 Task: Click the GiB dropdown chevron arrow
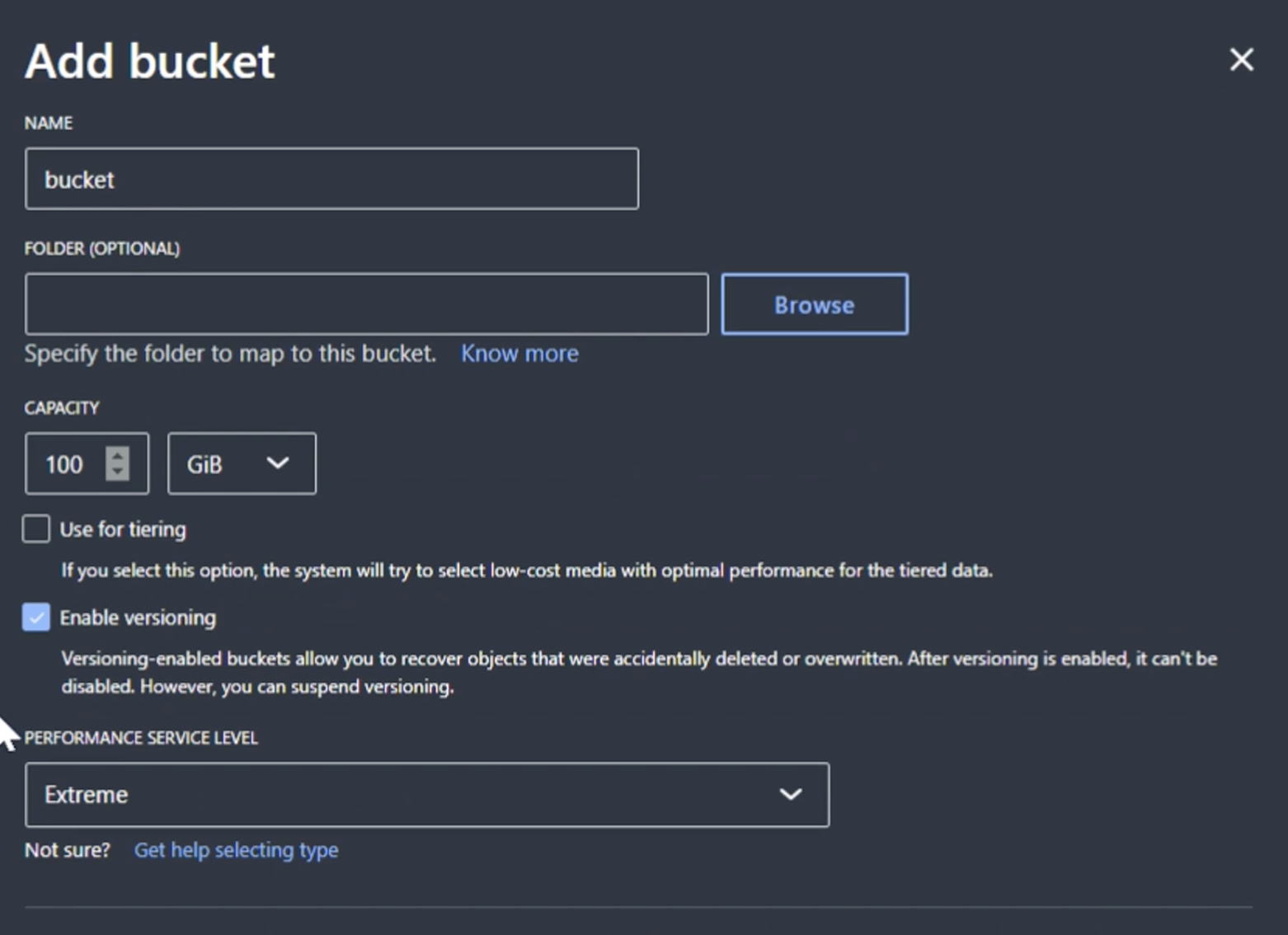278,463
